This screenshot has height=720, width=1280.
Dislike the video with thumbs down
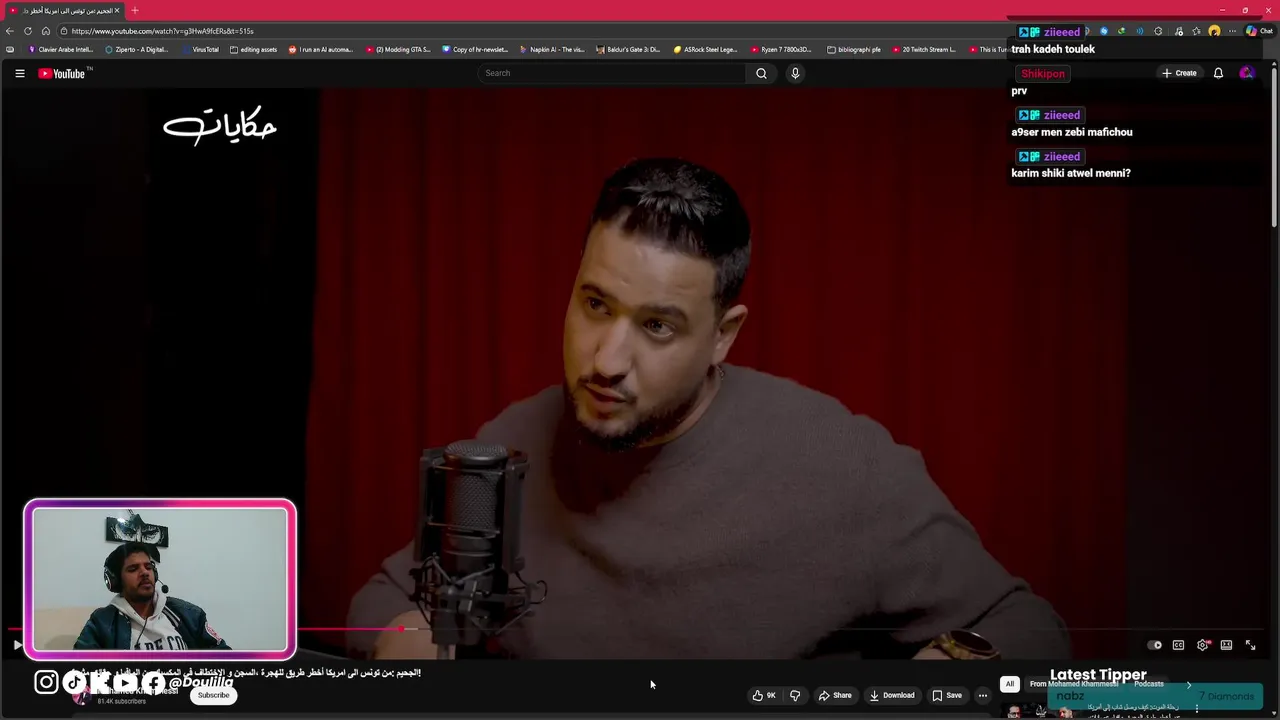coord(795,695)
